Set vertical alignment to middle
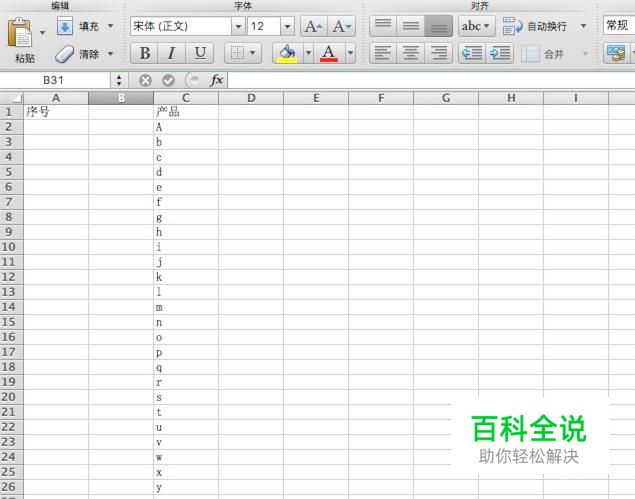635x499 pixels. (x=411, y=26)
